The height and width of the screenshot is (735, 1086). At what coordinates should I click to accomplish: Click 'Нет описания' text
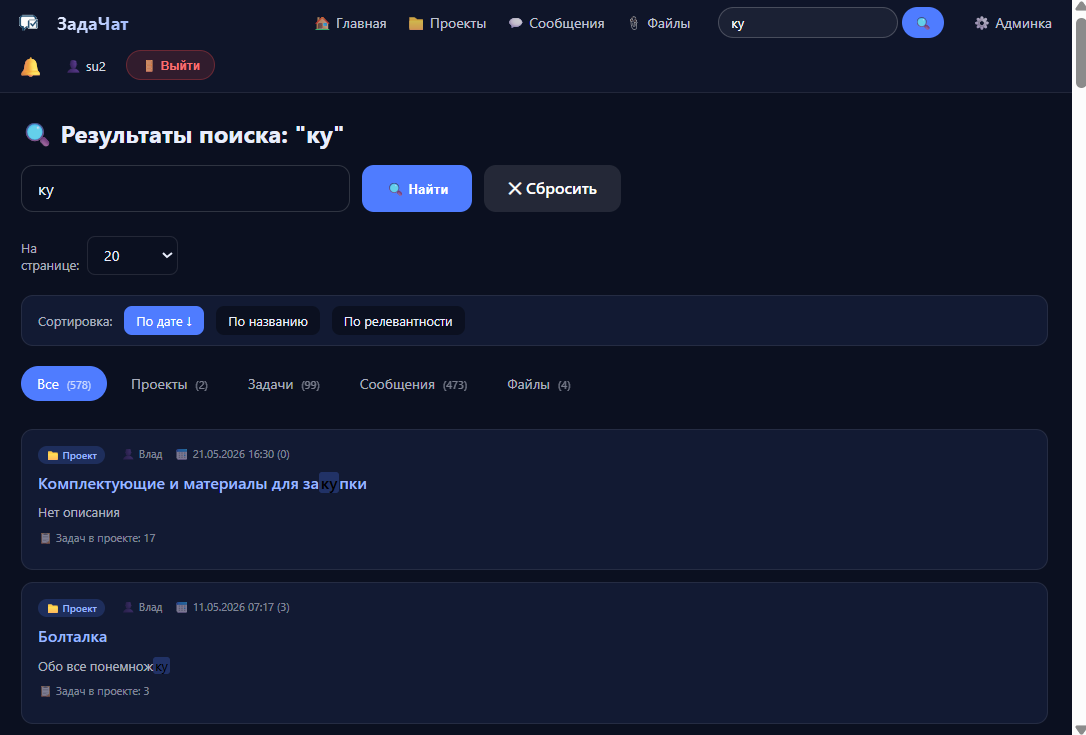click(79, 513)
